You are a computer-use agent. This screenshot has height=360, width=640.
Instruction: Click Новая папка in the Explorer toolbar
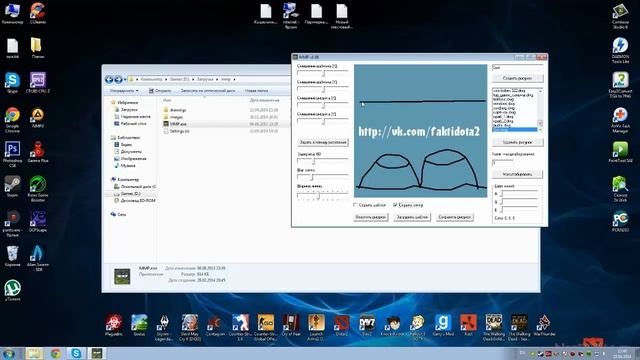point(256,91)
